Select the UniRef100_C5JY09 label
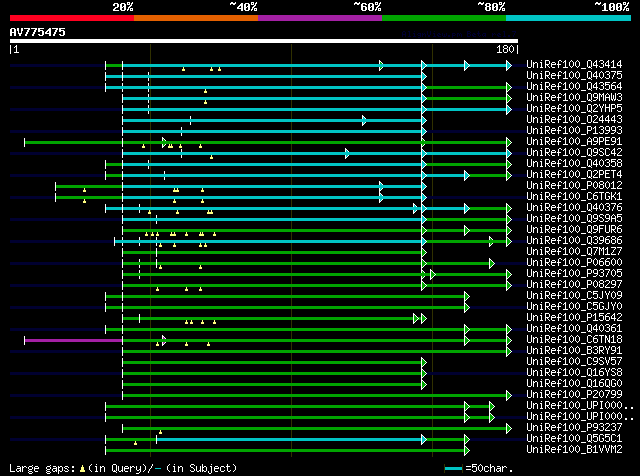This screenshot has width=640, height=476. pos(574,296)
